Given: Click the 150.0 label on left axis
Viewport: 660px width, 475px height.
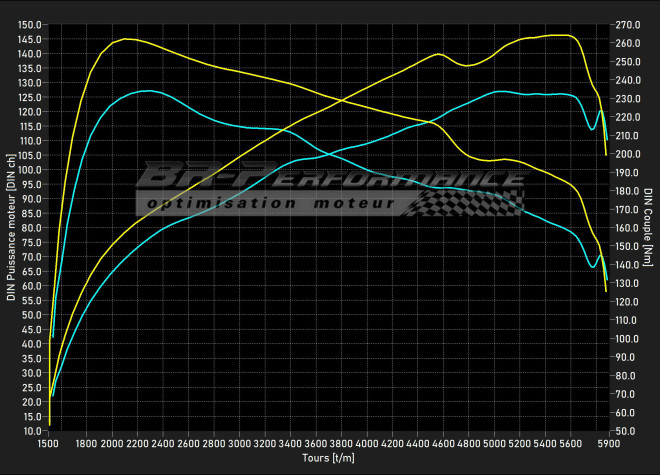Looking at the screenshot, I should (x=30, y=25).
